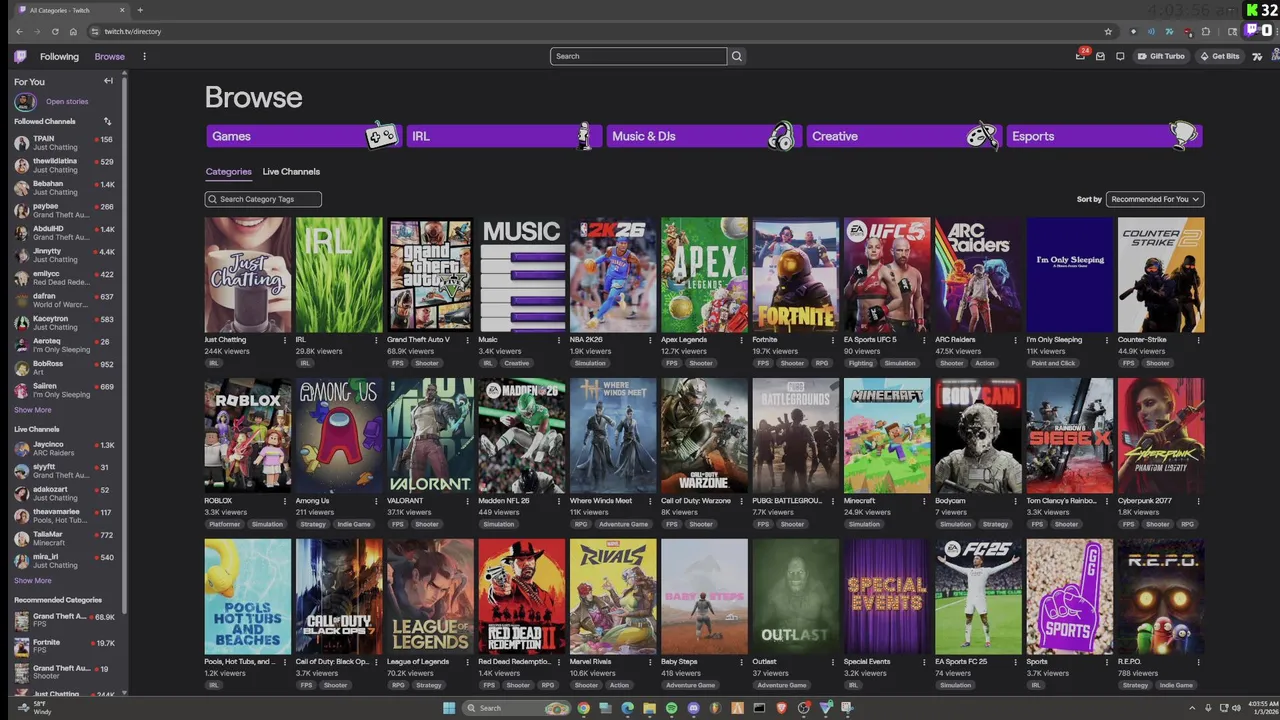Open the Sort by Recommended For You dropdown

pyautogui.click(x=1156, y=199)
